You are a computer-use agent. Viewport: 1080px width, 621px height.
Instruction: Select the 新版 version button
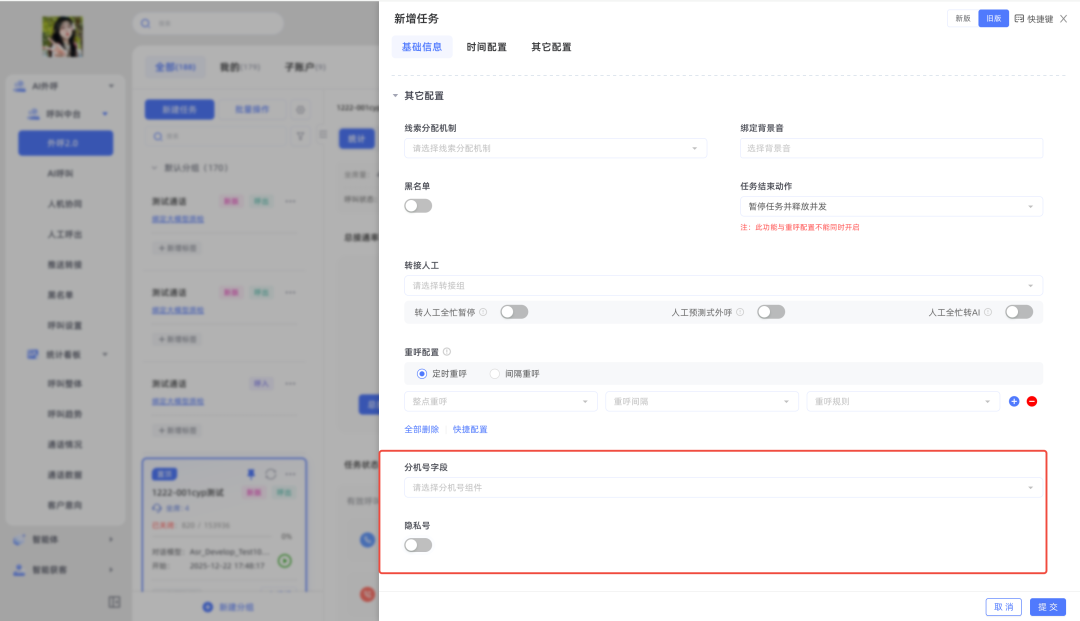pyautogui.click(x=962, y=18)
